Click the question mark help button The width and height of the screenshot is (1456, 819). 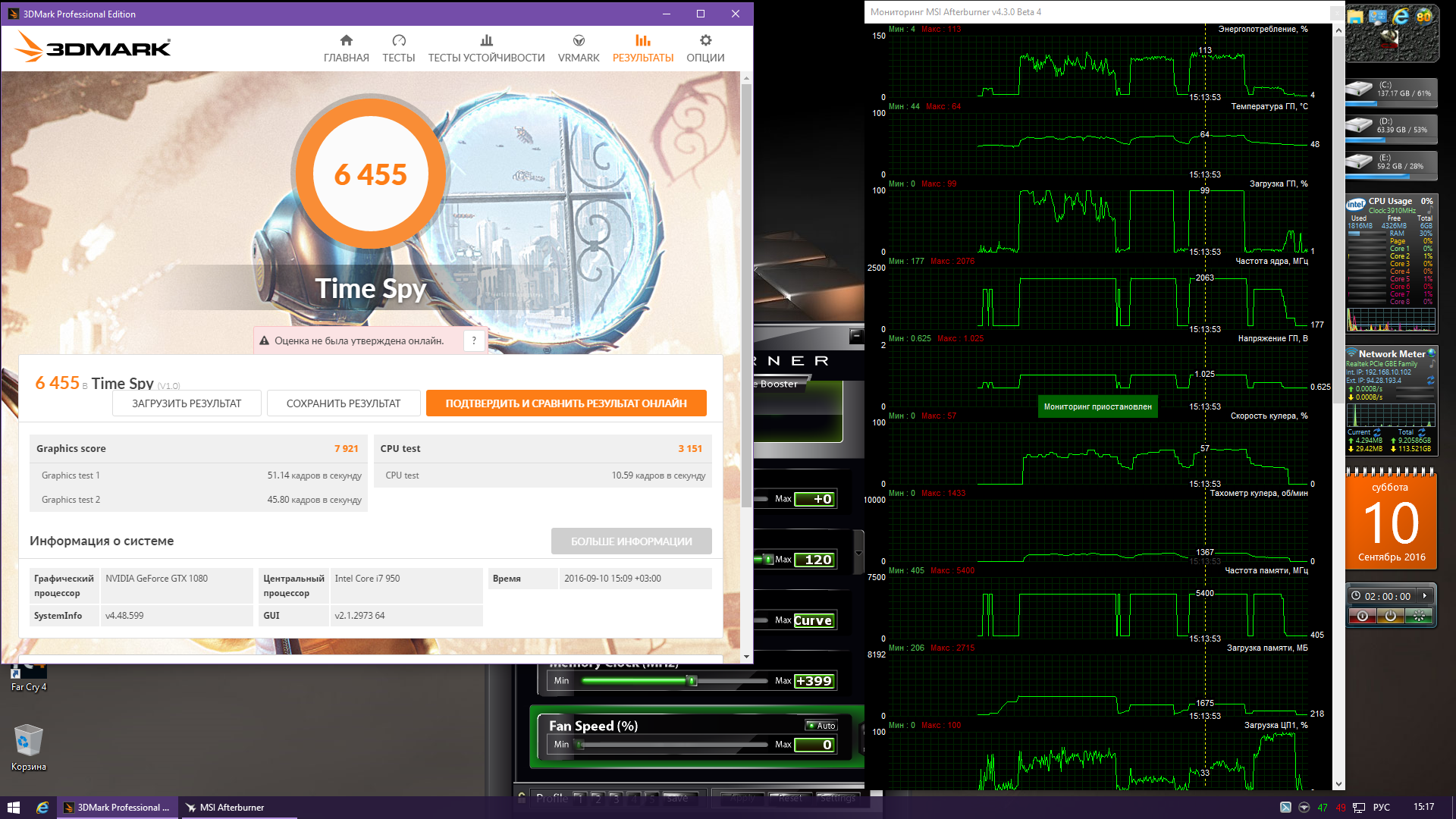pos(474,341)
